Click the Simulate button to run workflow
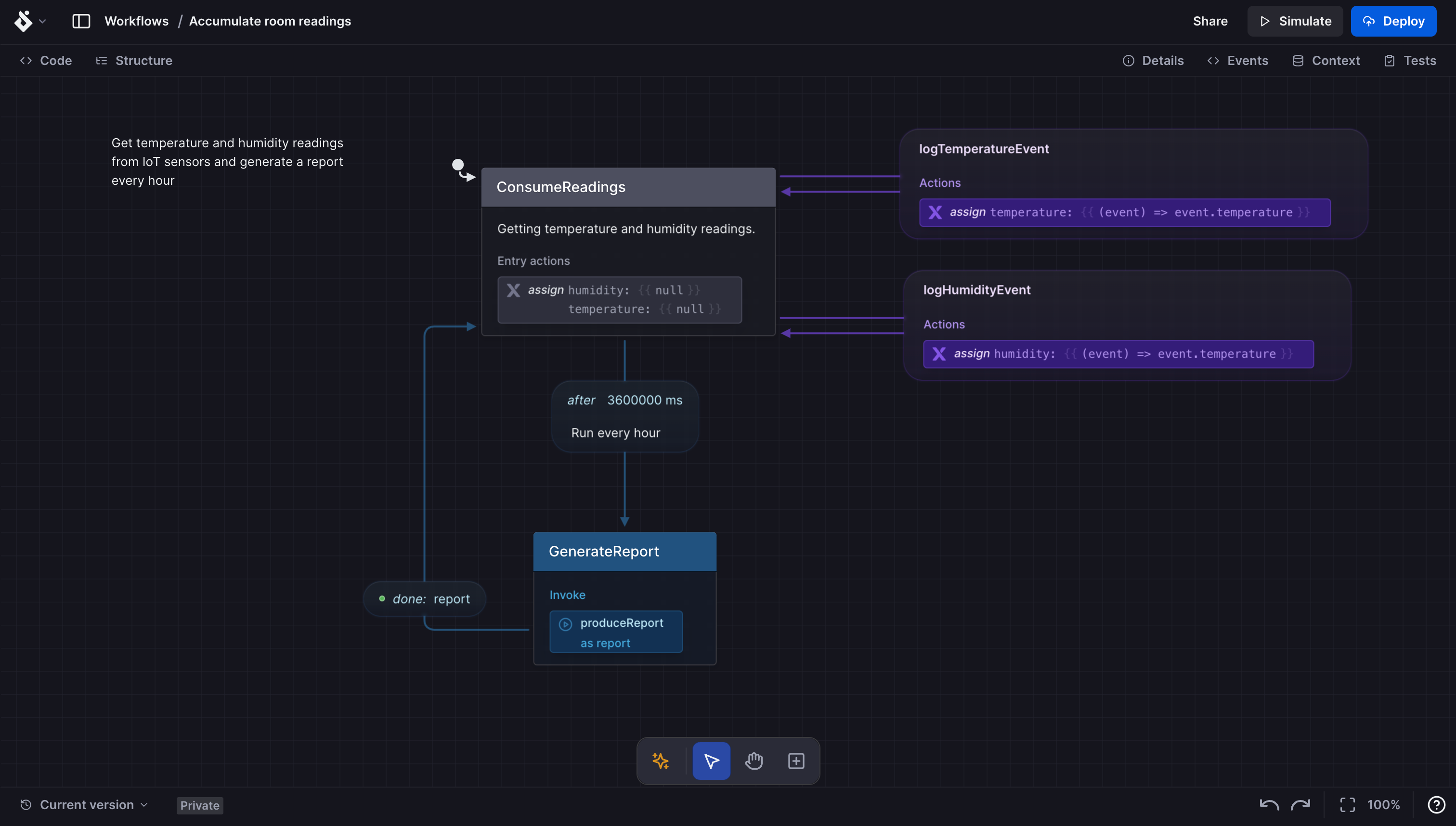 pyautogui.click(x=1296, y=21)
